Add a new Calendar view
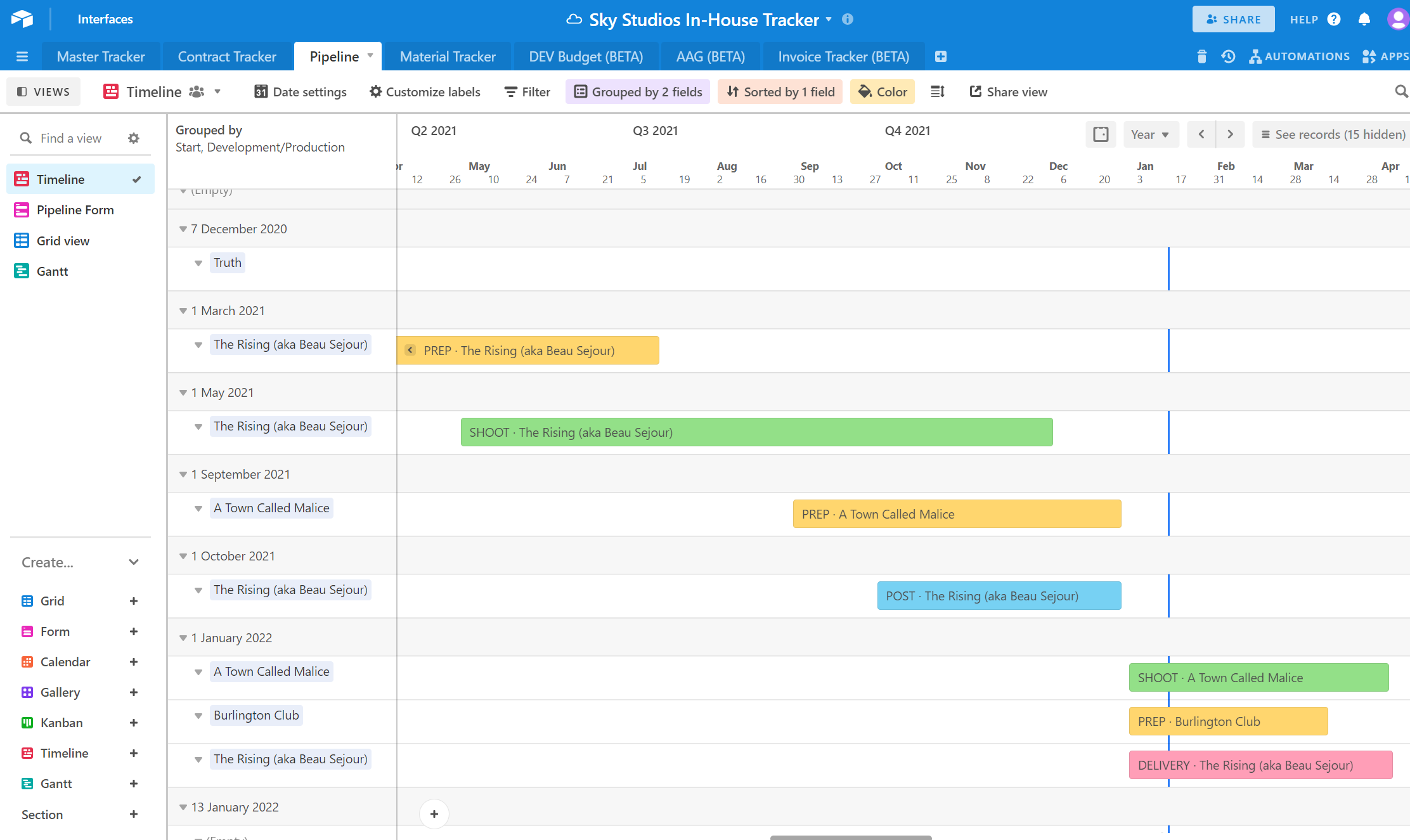Screen dimensions: 1410x840 [x=133, y=662]
